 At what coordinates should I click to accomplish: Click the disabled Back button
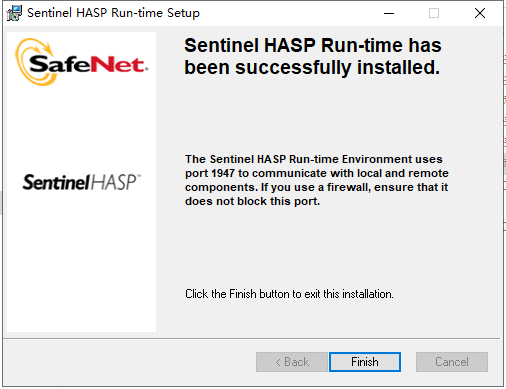(x=292, y=362)
